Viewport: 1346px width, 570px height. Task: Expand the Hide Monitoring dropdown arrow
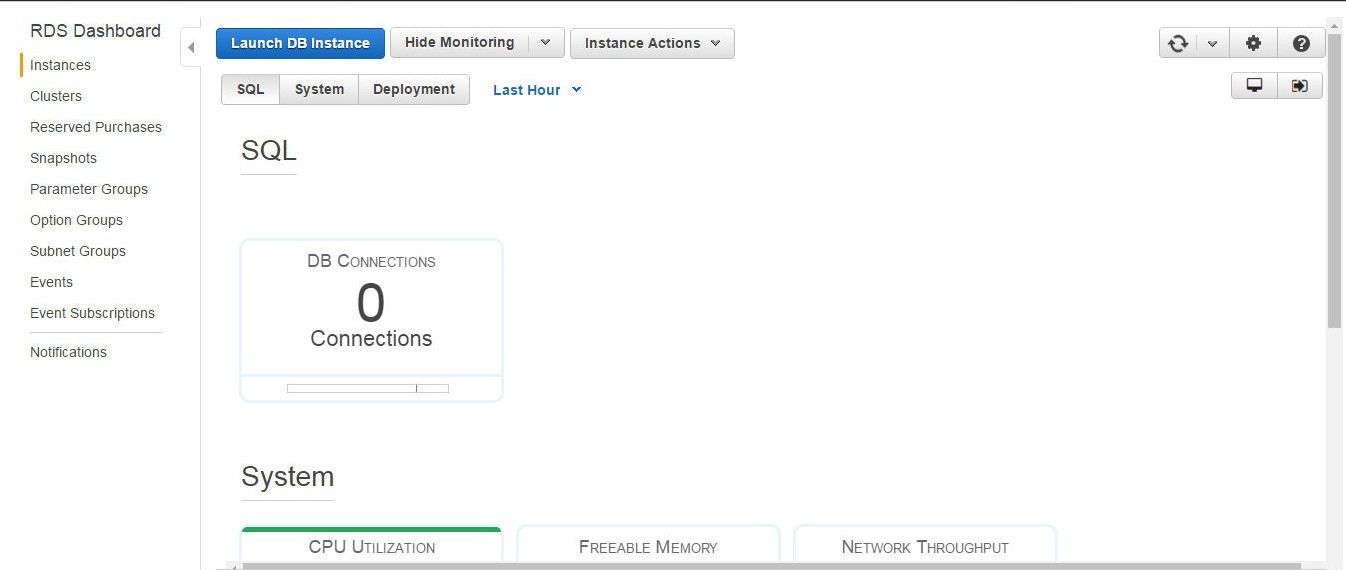pos(545,43)
